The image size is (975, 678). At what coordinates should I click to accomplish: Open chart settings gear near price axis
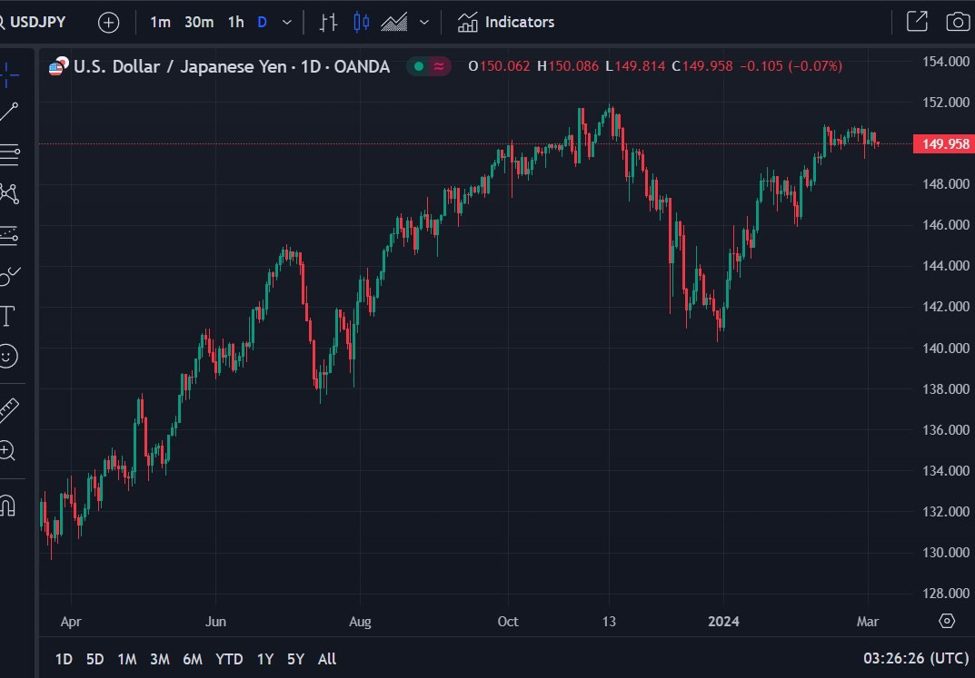pos(946,621)
